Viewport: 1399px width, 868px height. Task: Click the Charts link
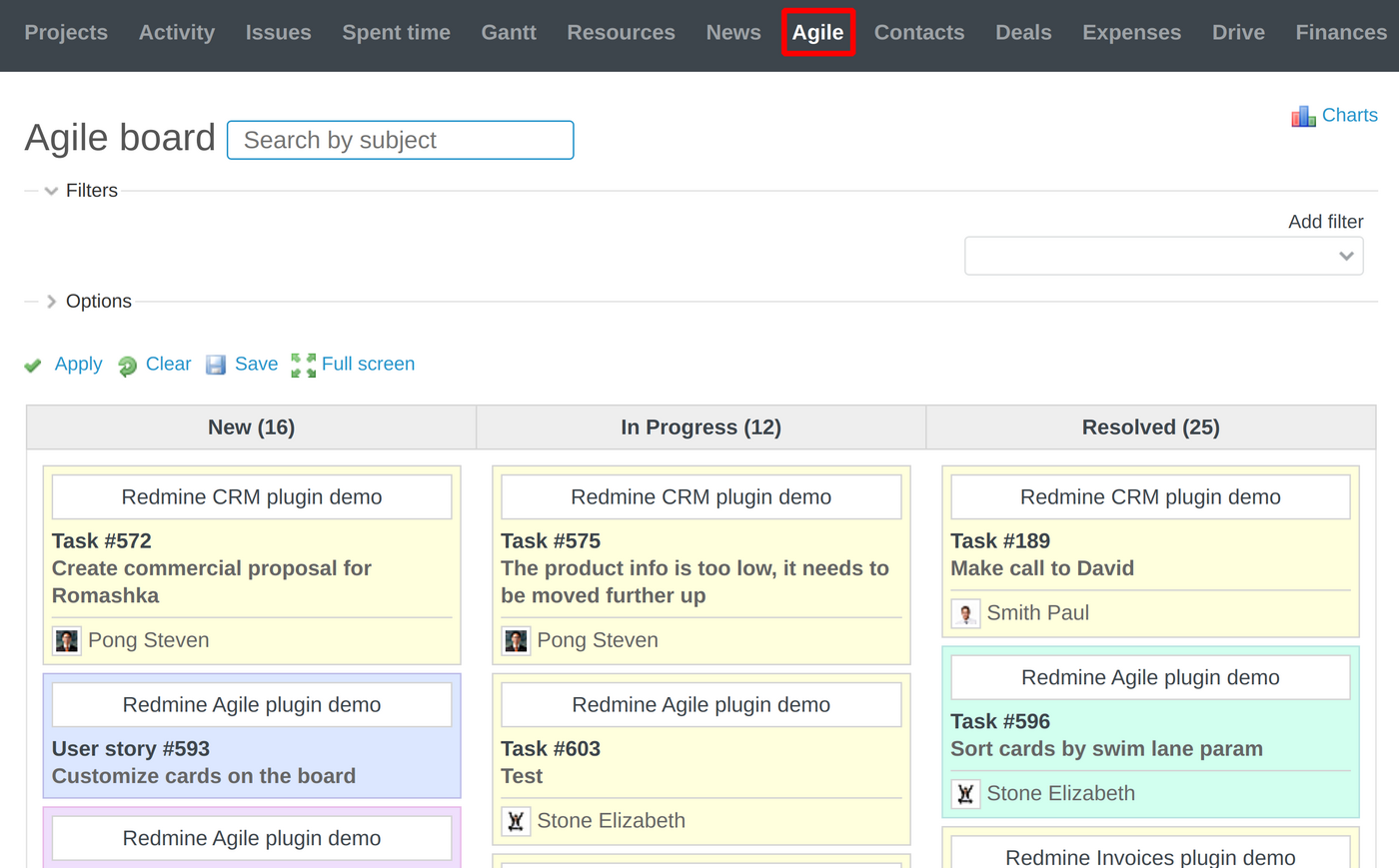click(x=1350, y=115)
